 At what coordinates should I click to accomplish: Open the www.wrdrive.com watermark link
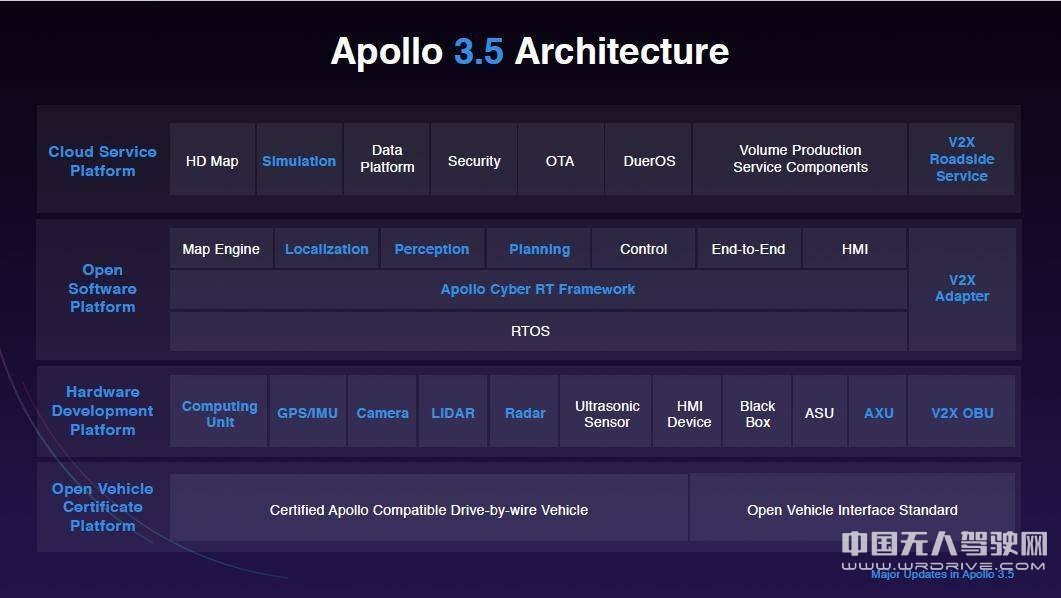[x=944, y=563]
